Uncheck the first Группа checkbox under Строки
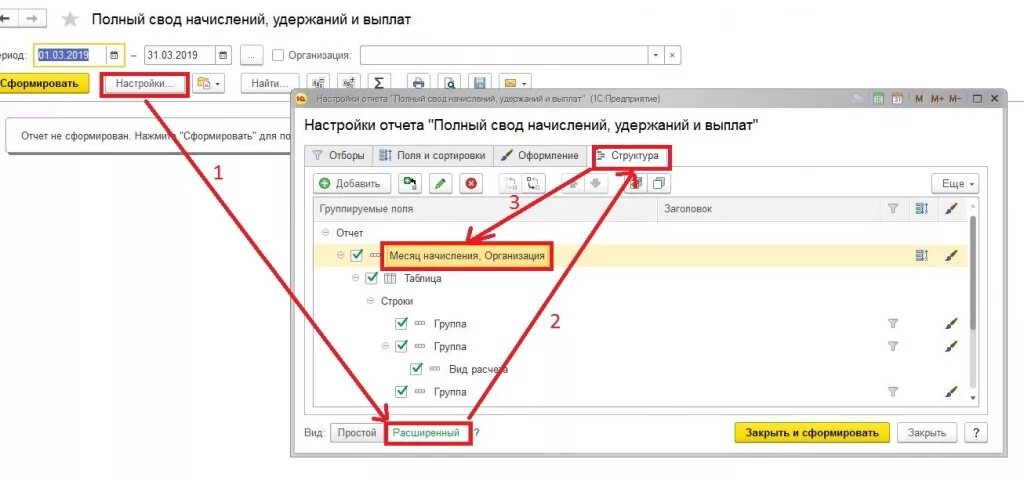1024x477 pixels. (402, 323)
